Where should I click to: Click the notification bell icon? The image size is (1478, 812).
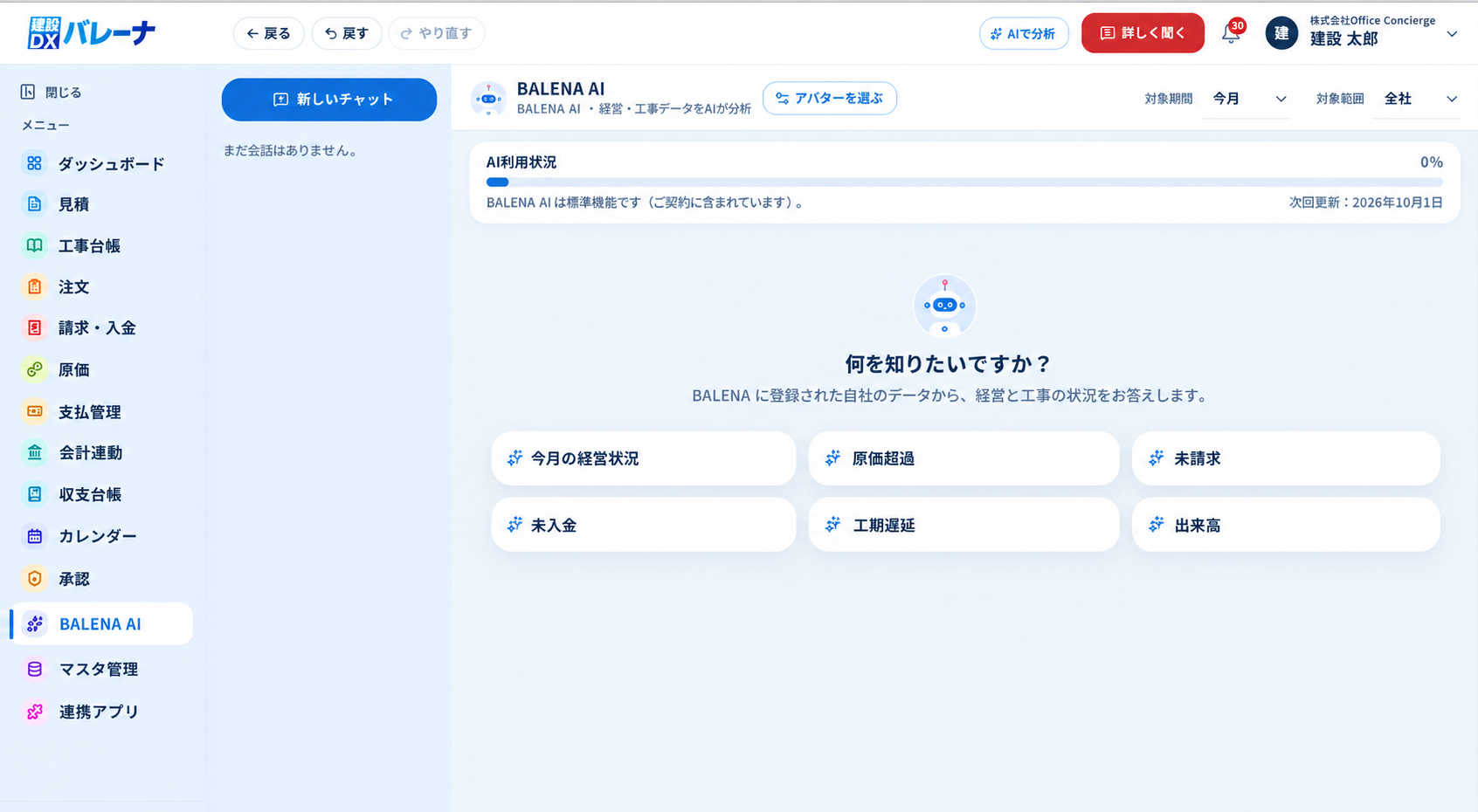click(x=1231, y=34)
